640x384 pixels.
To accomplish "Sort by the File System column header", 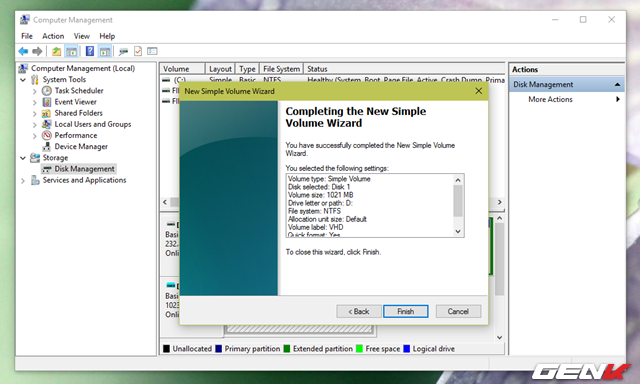I will 281,69.
